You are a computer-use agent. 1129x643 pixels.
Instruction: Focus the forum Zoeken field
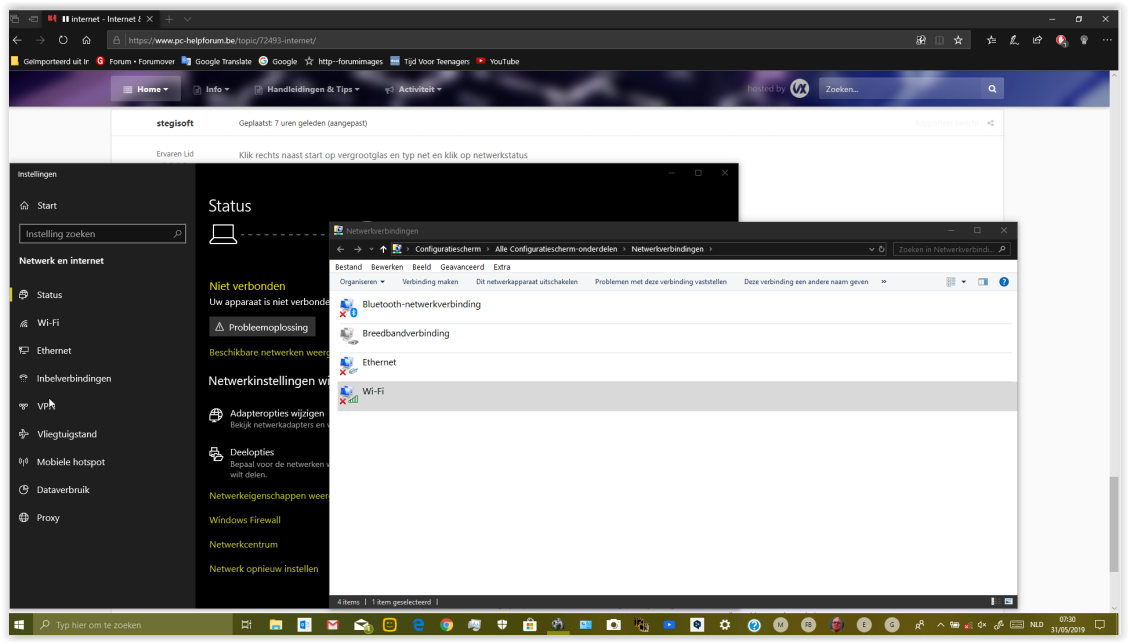(900, 89)
